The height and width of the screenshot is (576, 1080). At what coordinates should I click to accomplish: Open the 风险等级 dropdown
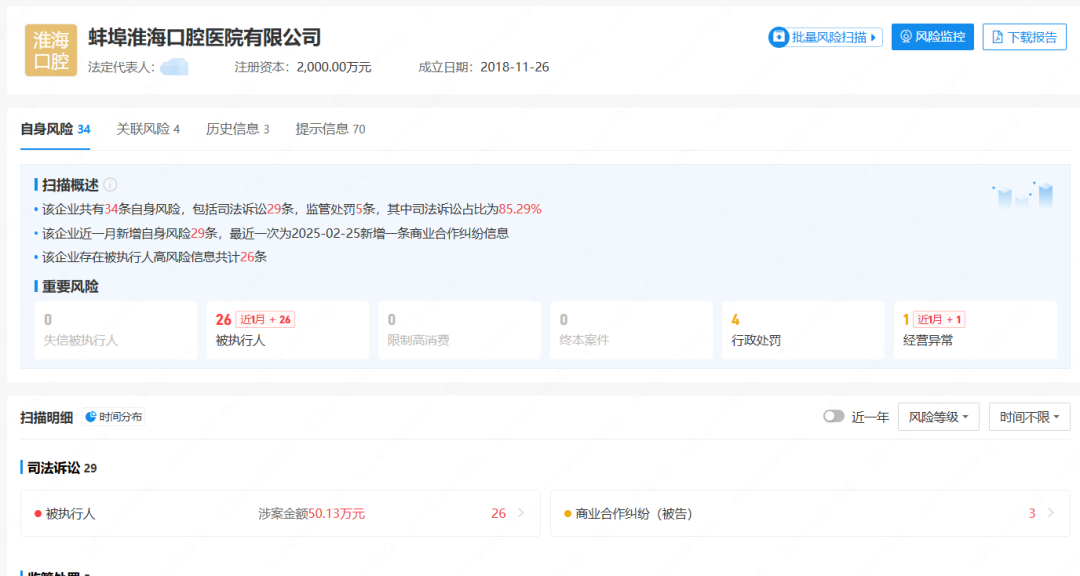tap(939, 417)
